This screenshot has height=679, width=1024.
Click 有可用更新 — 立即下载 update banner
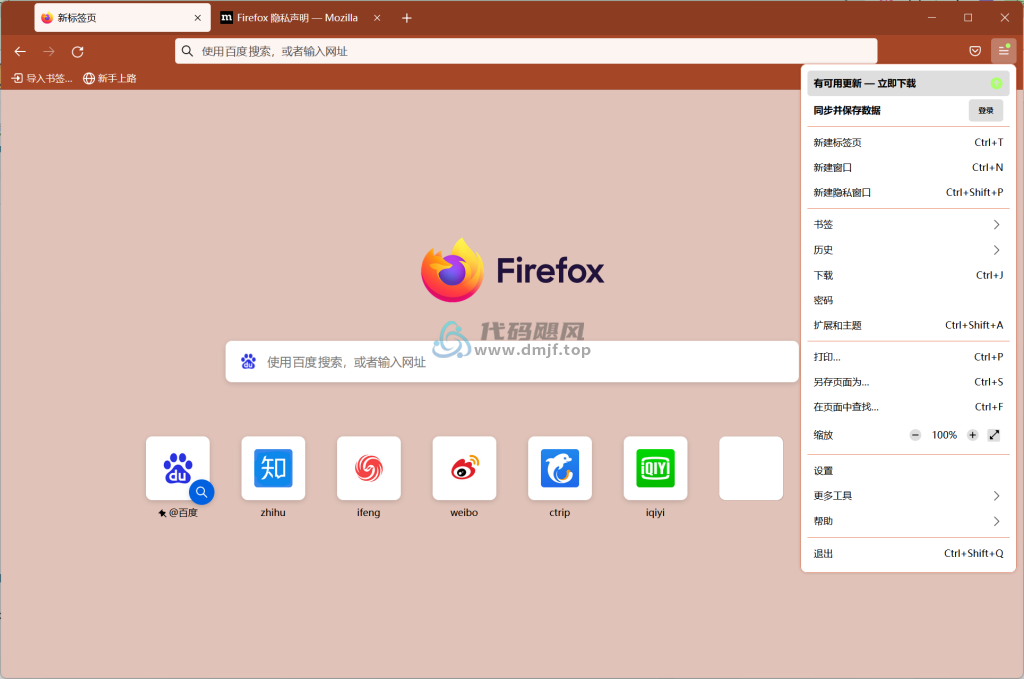coord(908,83)
